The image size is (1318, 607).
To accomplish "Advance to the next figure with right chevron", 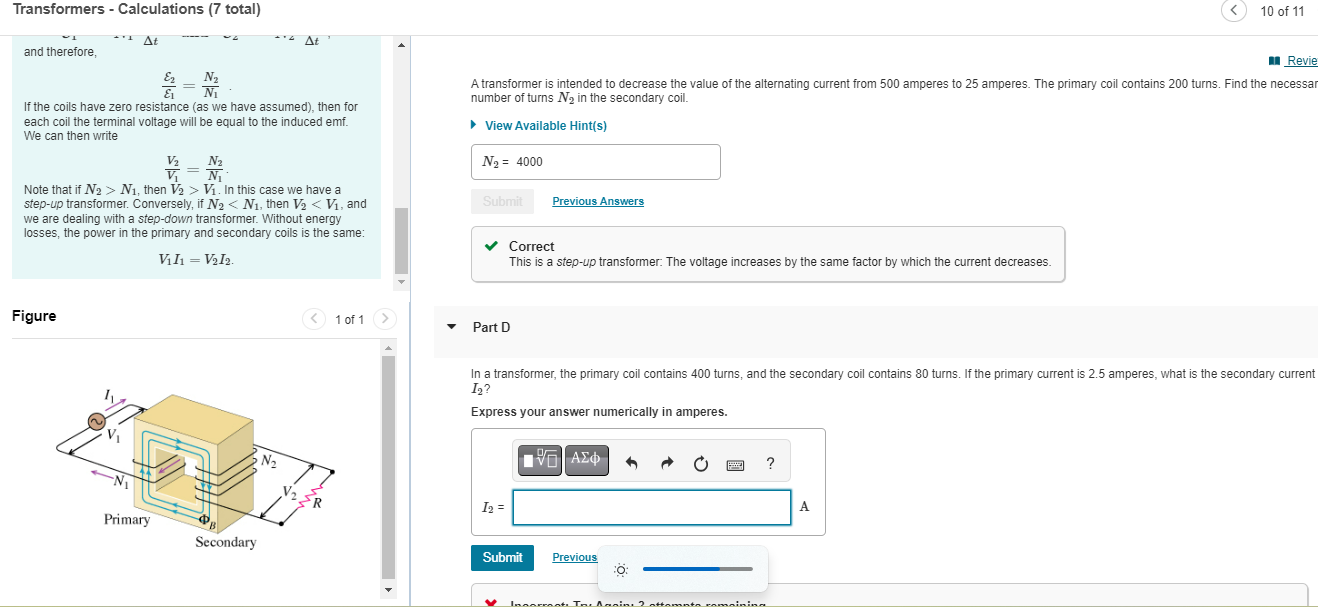I will (385, 318).
